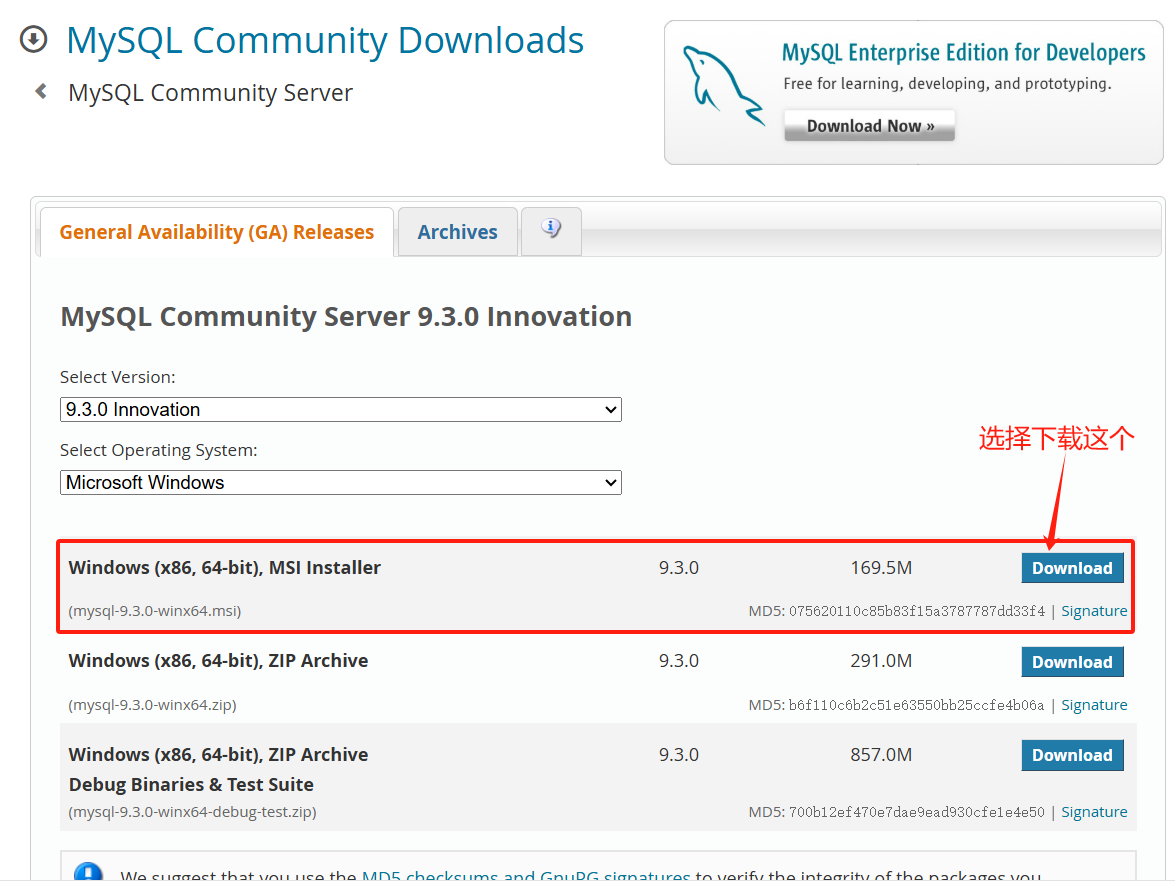Open Signature link for mysql-9.3.0-winx64.zip
This screenshot has width=1175, height=881.
[1094, 705]
